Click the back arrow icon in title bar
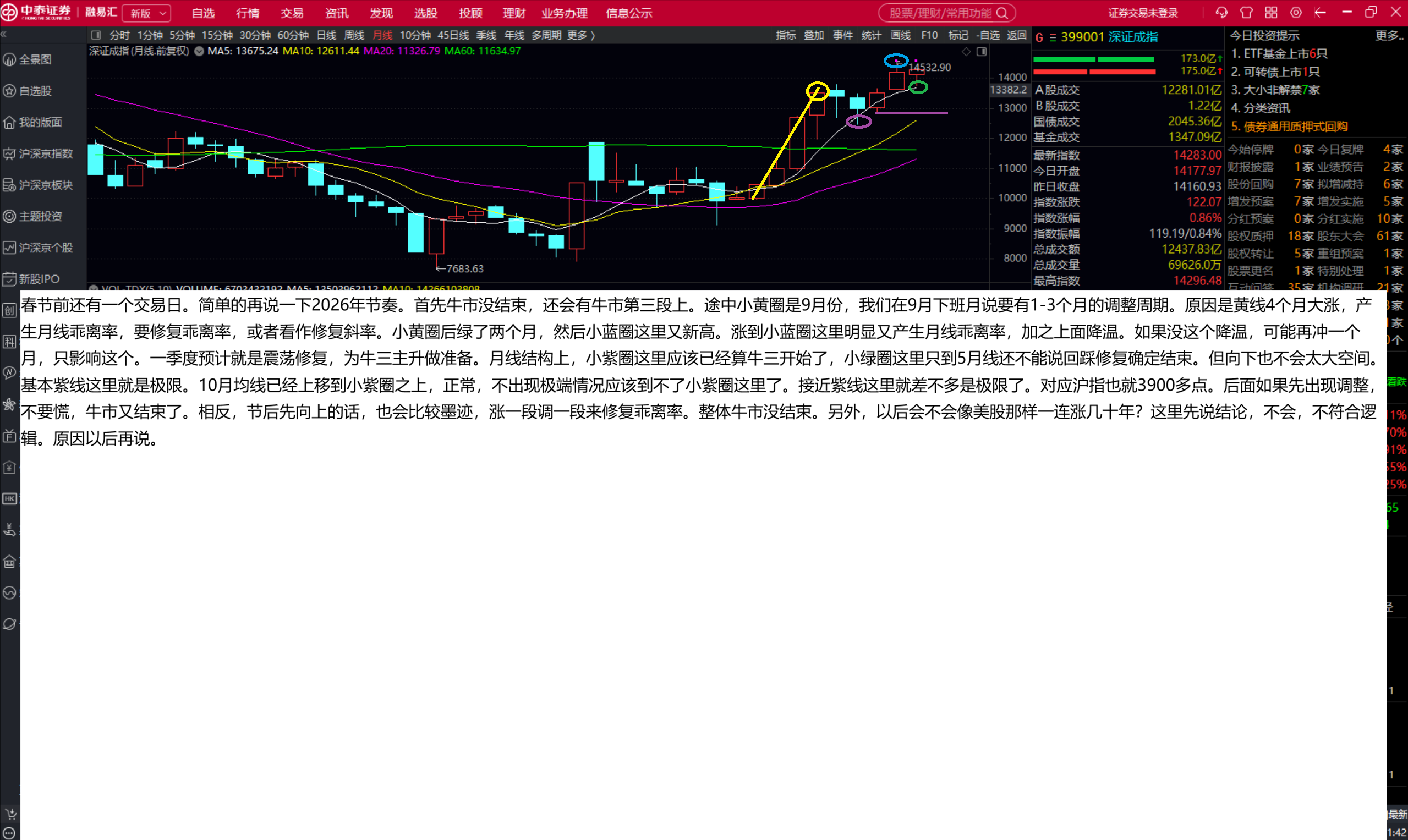The width and height of the screenshot is (1408, 840). coord(1321,13)
